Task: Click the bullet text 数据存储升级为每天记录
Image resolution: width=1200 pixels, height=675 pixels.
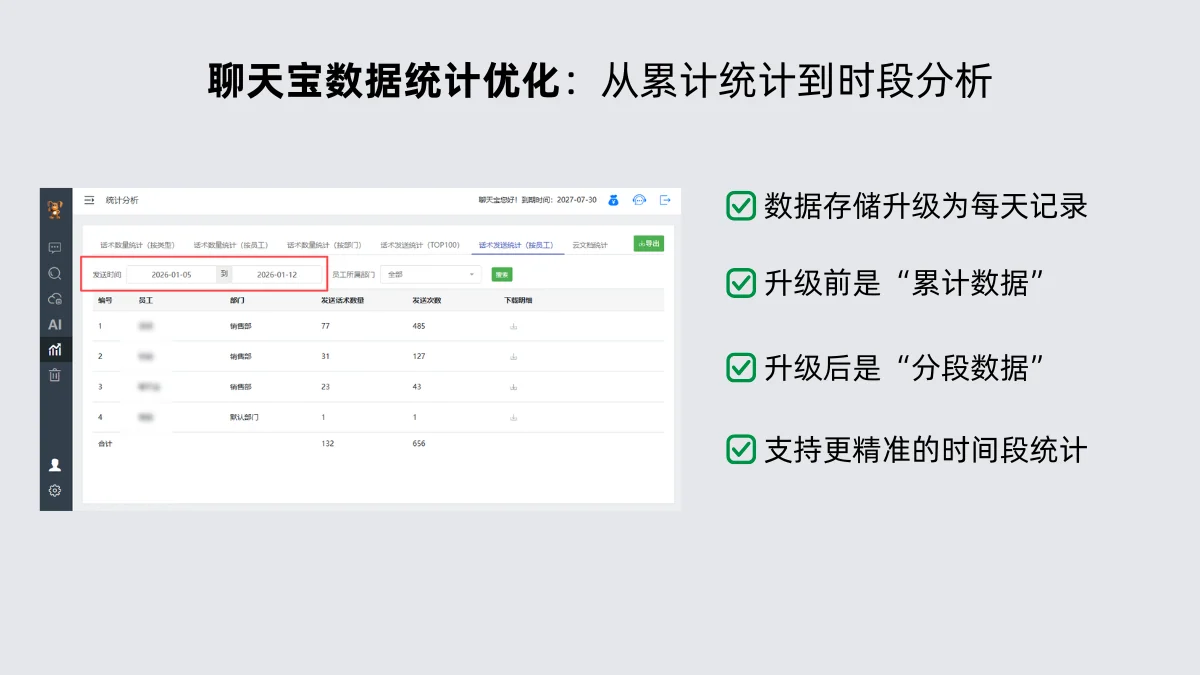Action: point(926,206)
